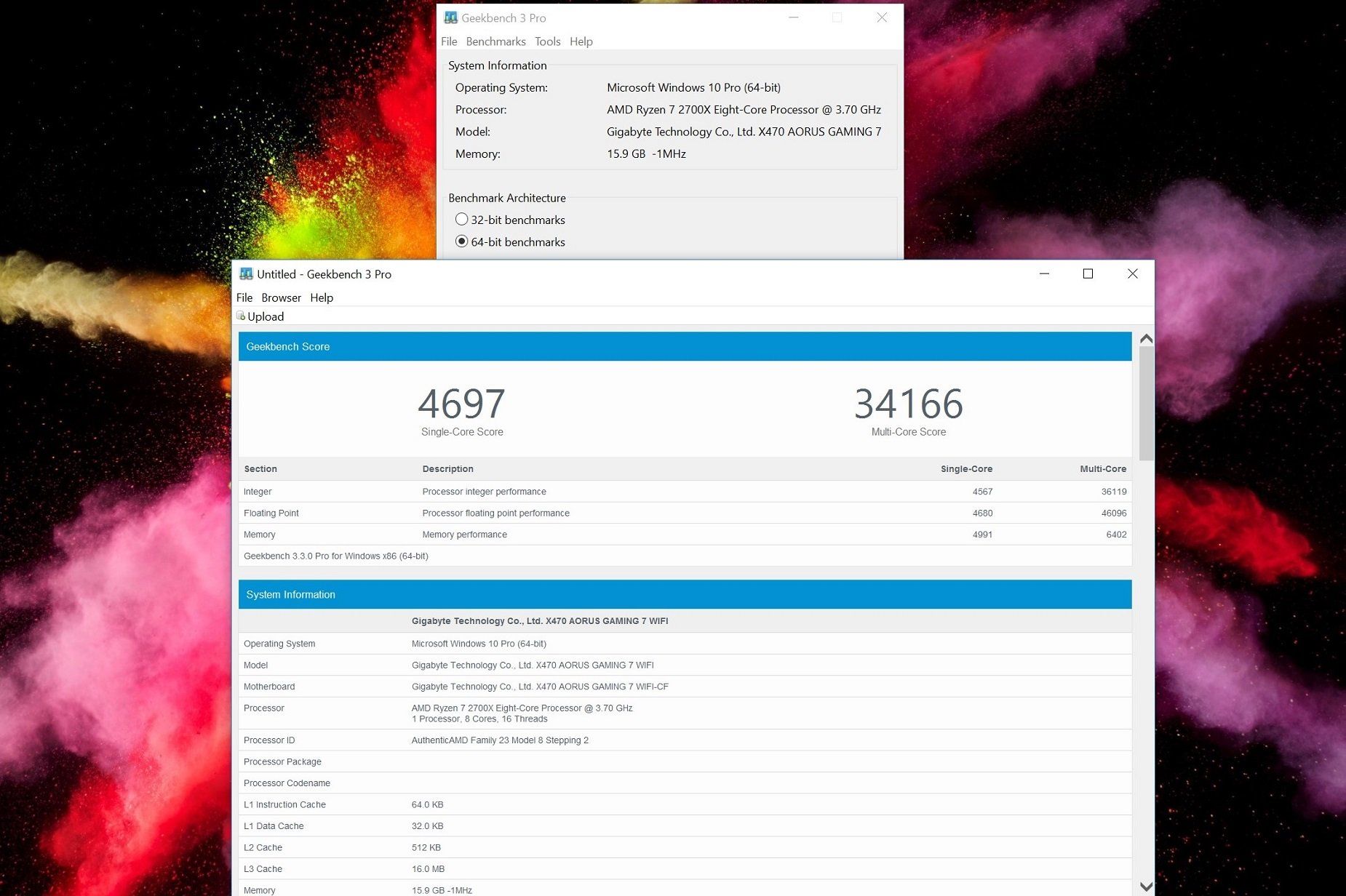
Task: Click the System Information blue header
Action: tap(685, 594)
